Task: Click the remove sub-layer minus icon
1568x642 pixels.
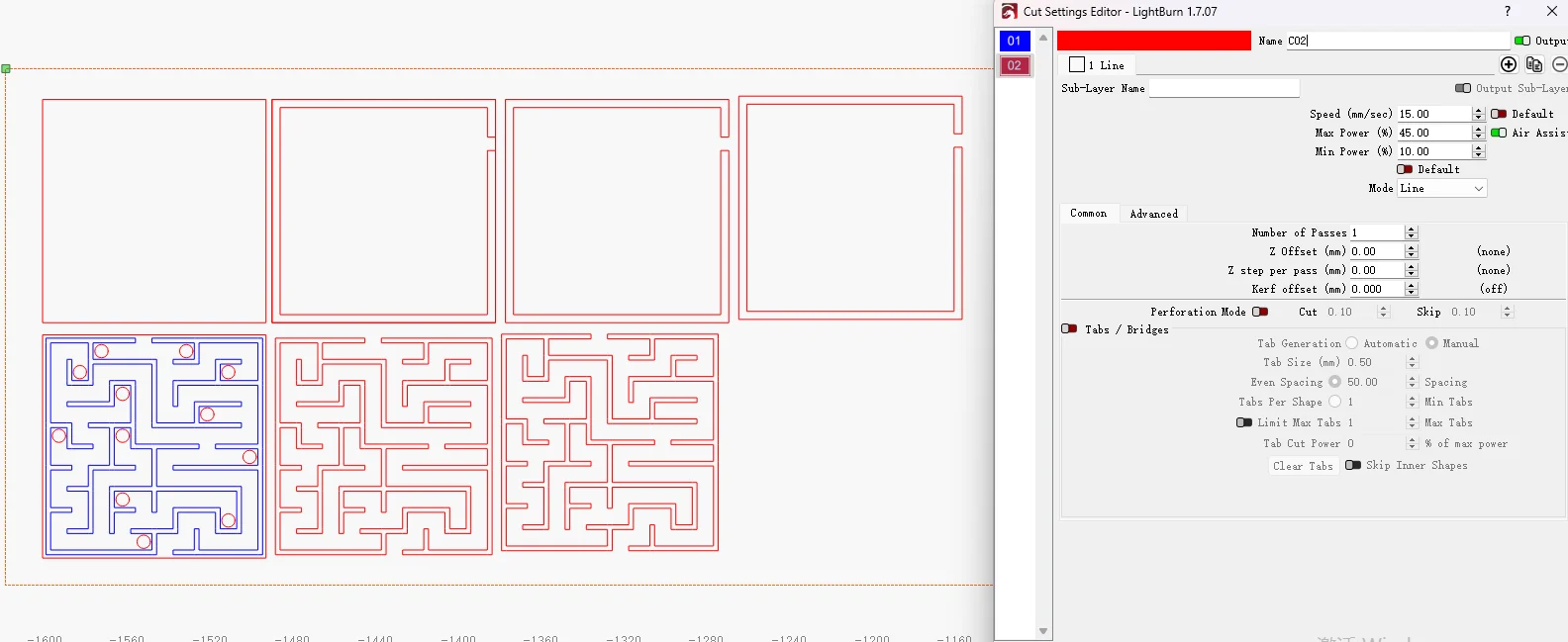Action: coord(1559,64)
